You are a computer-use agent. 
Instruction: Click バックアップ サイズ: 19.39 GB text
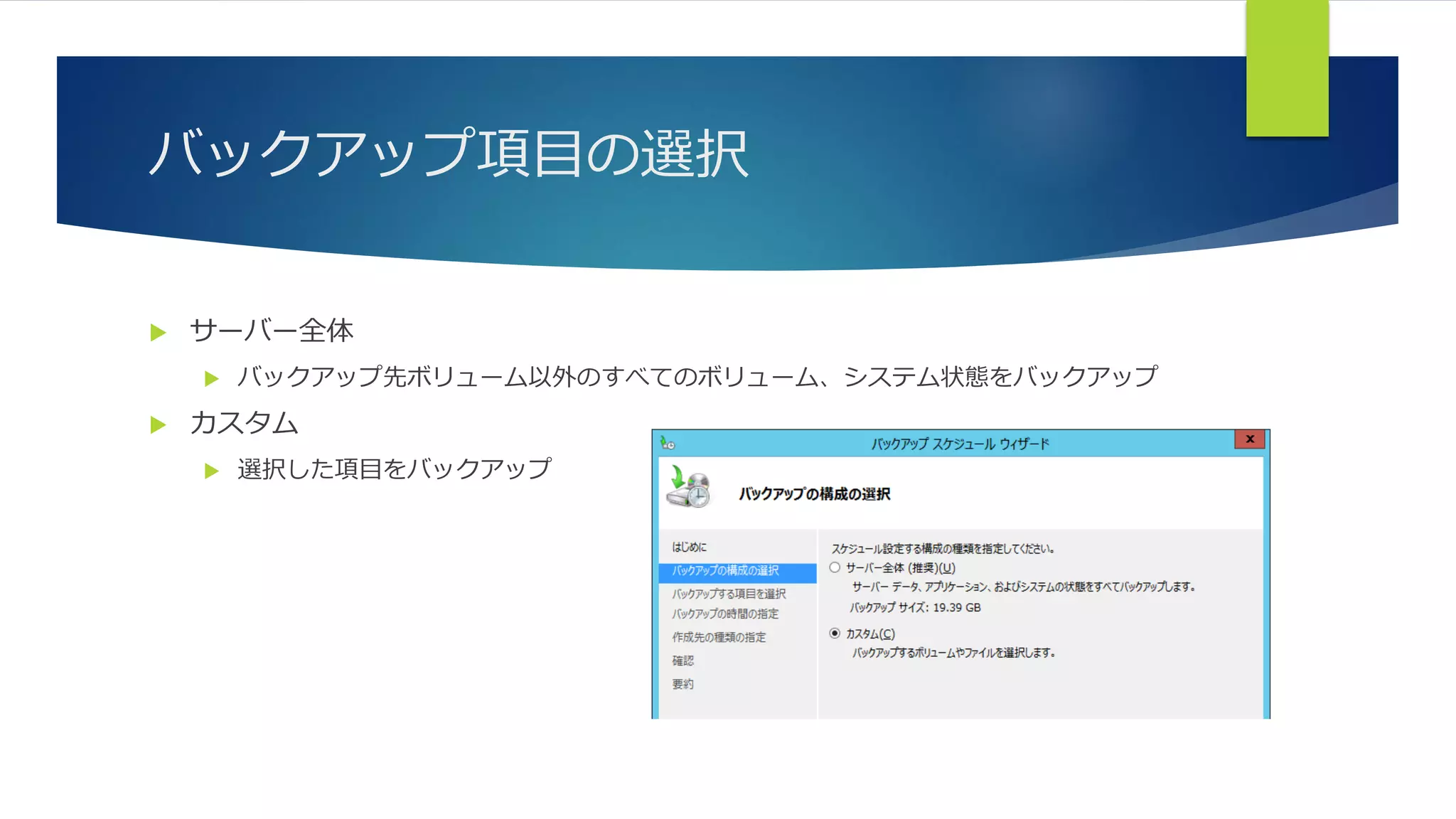click(x=915, y=608)
